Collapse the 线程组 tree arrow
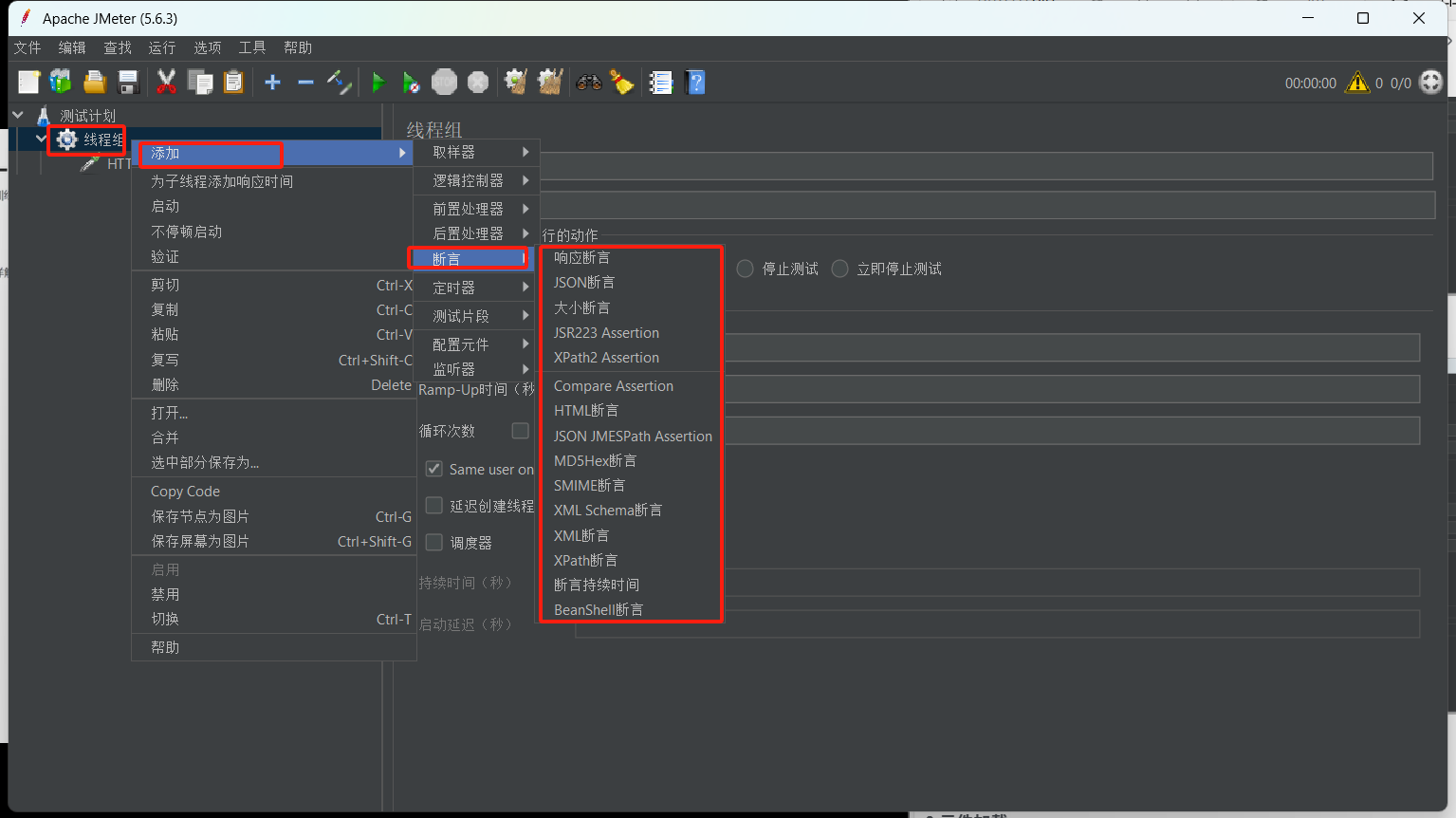Viewport: 1456px width, 818px height. pyautogui.click(x=41, y=139)
